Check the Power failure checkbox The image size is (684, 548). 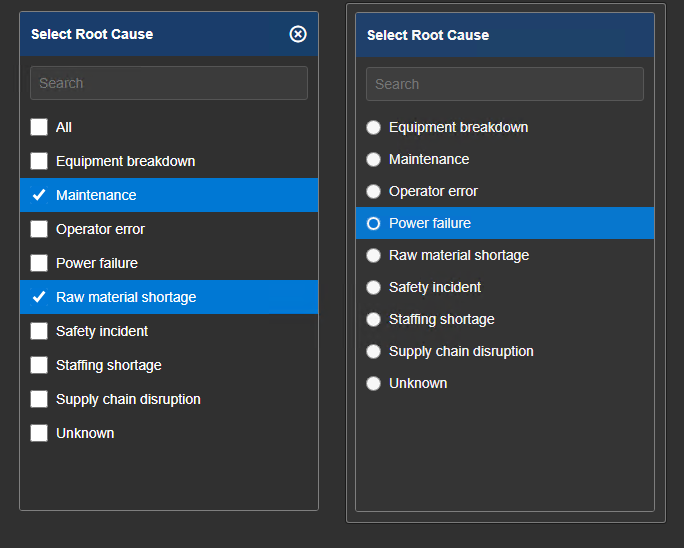point(39,263)
